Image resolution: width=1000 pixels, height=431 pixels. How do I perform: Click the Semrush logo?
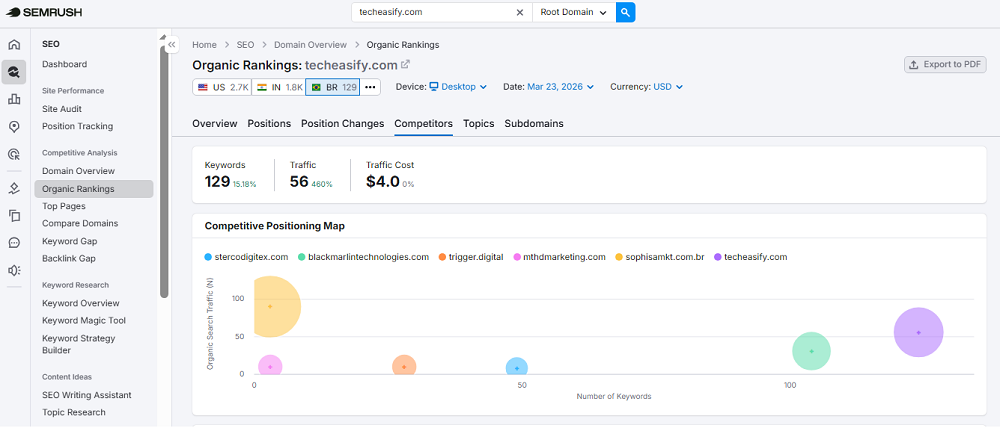(43, 12)
